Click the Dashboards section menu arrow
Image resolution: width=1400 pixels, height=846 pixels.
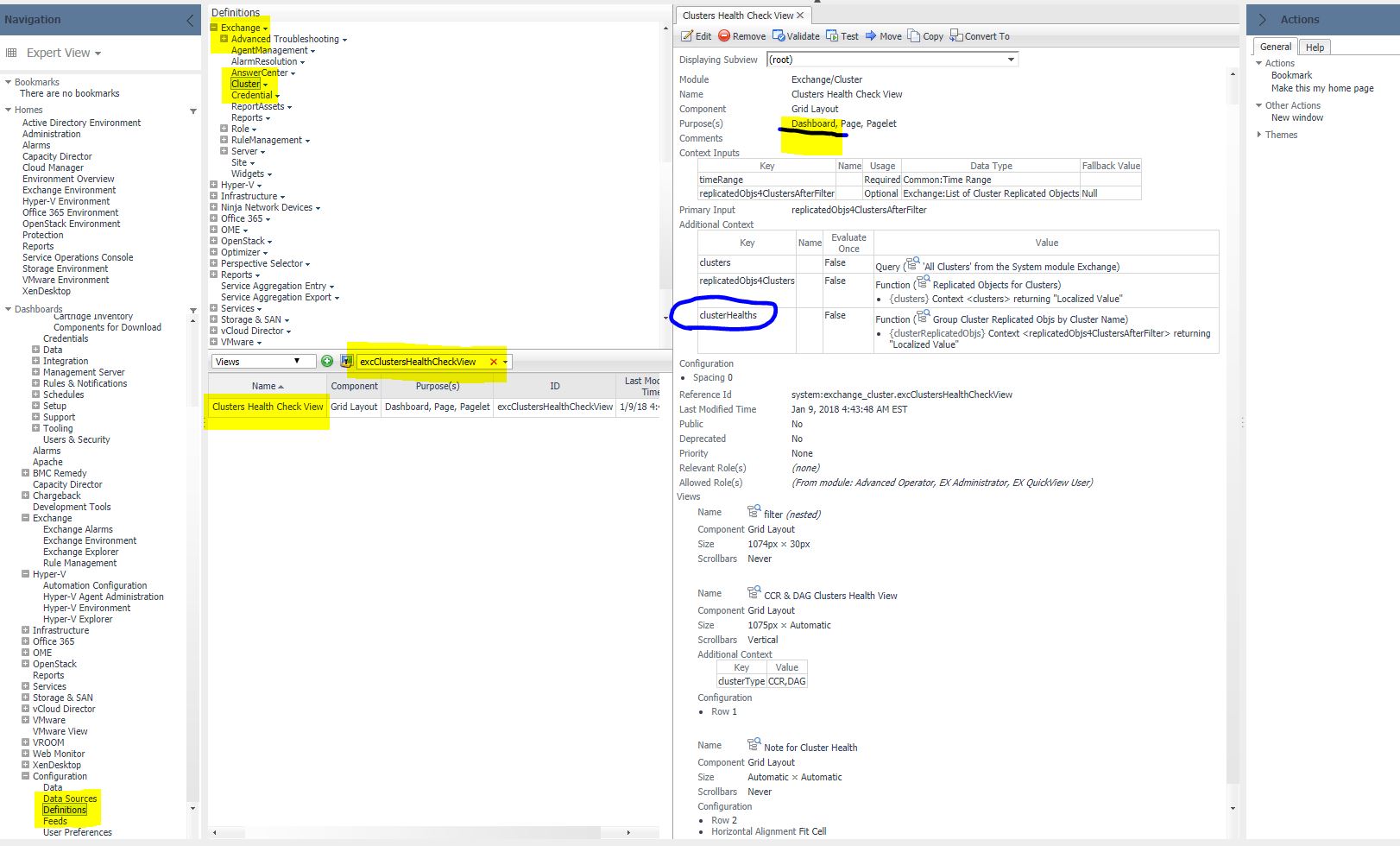193,311
